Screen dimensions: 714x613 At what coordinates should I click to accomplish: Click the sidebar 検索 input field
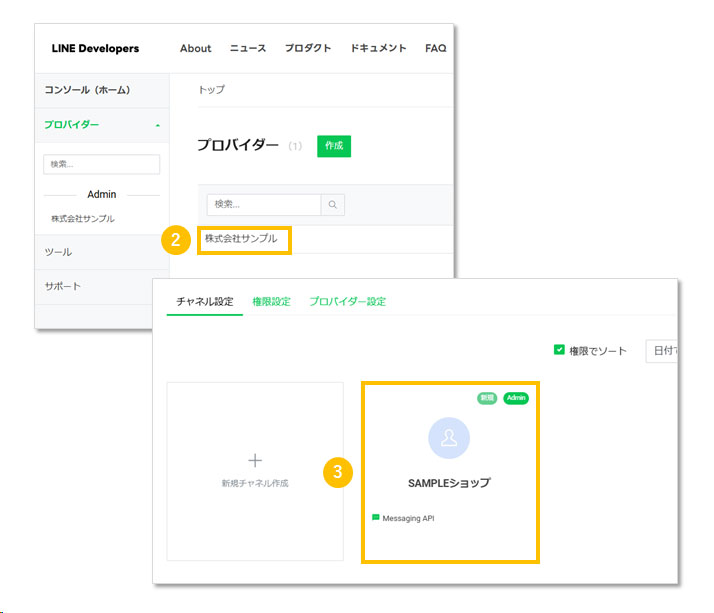(101, 164)
